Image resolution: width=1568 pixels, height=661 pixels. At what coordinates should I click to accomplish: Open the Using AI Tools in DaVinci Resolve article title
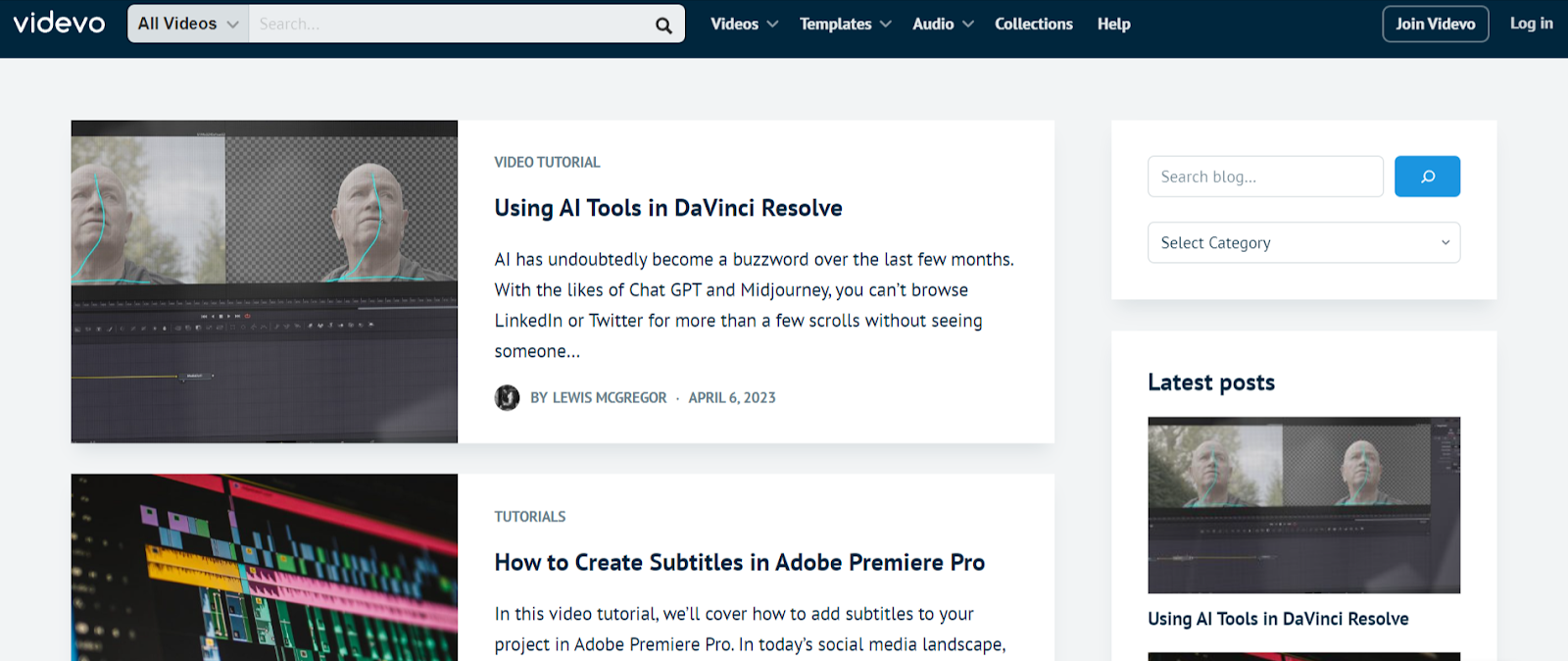click(x=668, y=208)
